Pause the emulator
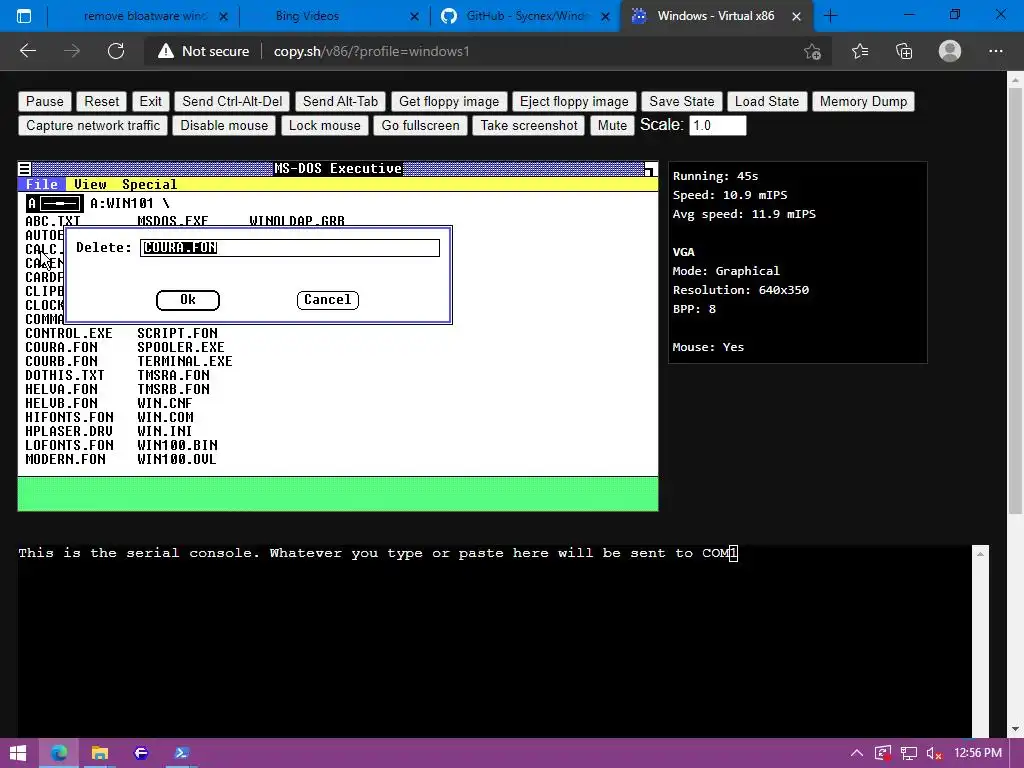 (45, 101)
